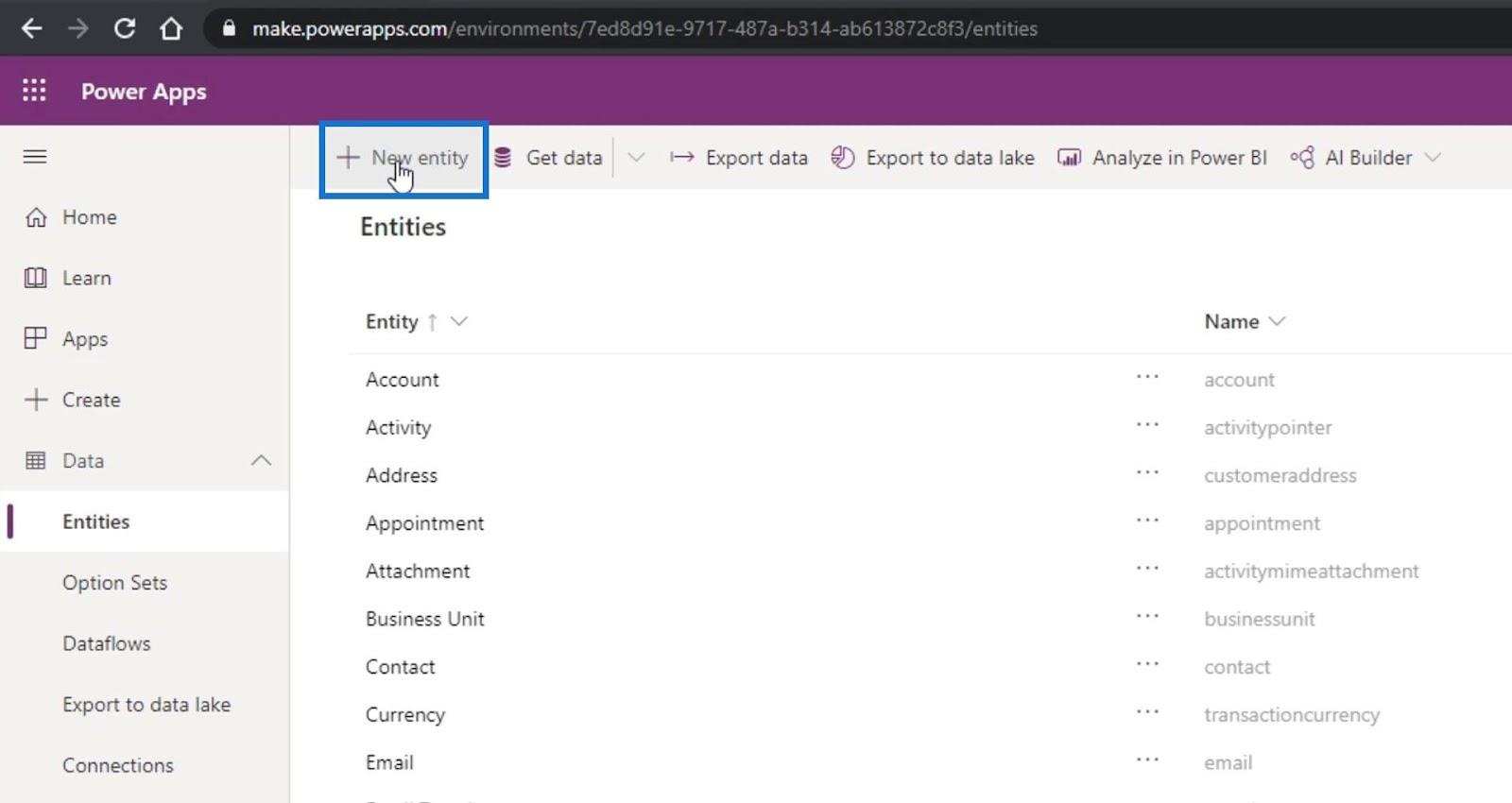The width and height of the screenshot is (1512, 803).
Task: Expand the AI Builder dropdown chevron
Action: 1433,158
